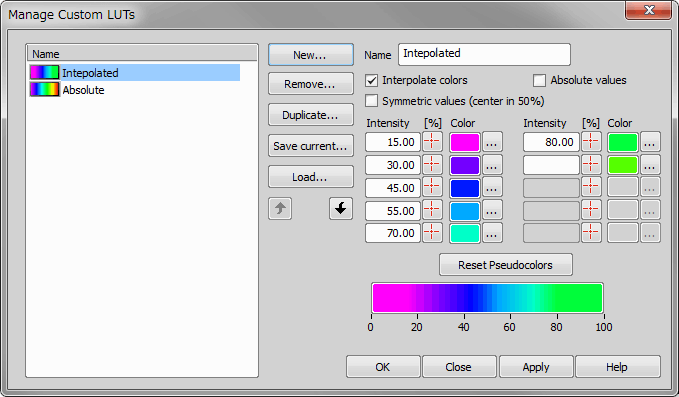This screenshot has width=679, height=397.
Task: Open color picker ellipsis for turquoise swatch
Action: click(x=492, y=233)
